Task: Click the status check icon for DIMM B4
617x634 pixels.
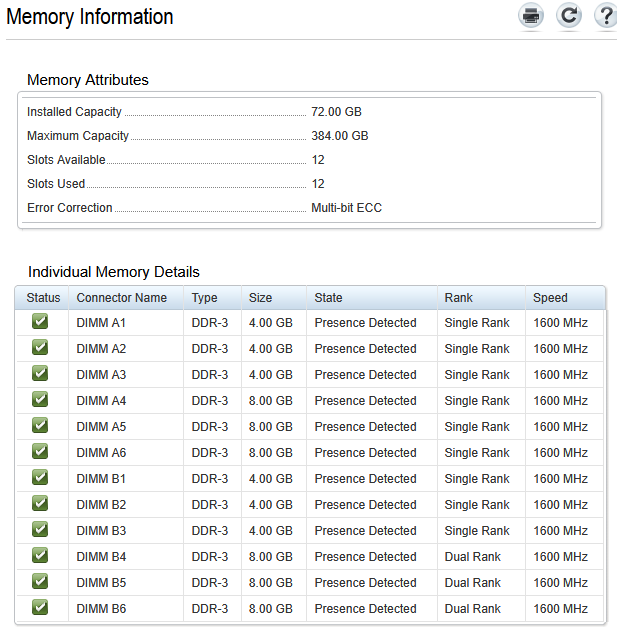Action: point(40,556)
